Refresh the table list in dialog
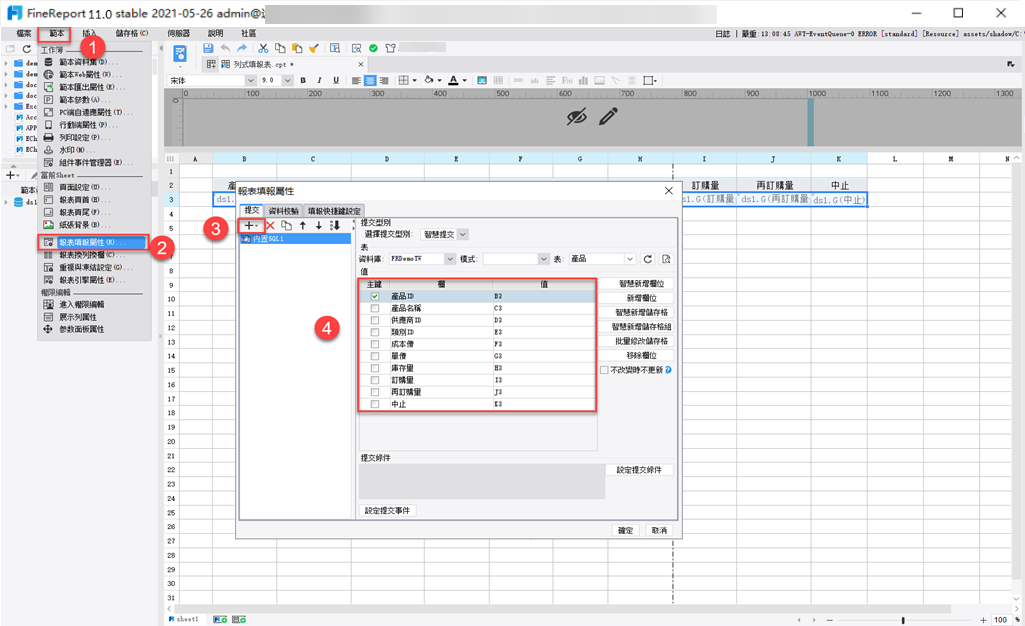 [x=648, y=259]
